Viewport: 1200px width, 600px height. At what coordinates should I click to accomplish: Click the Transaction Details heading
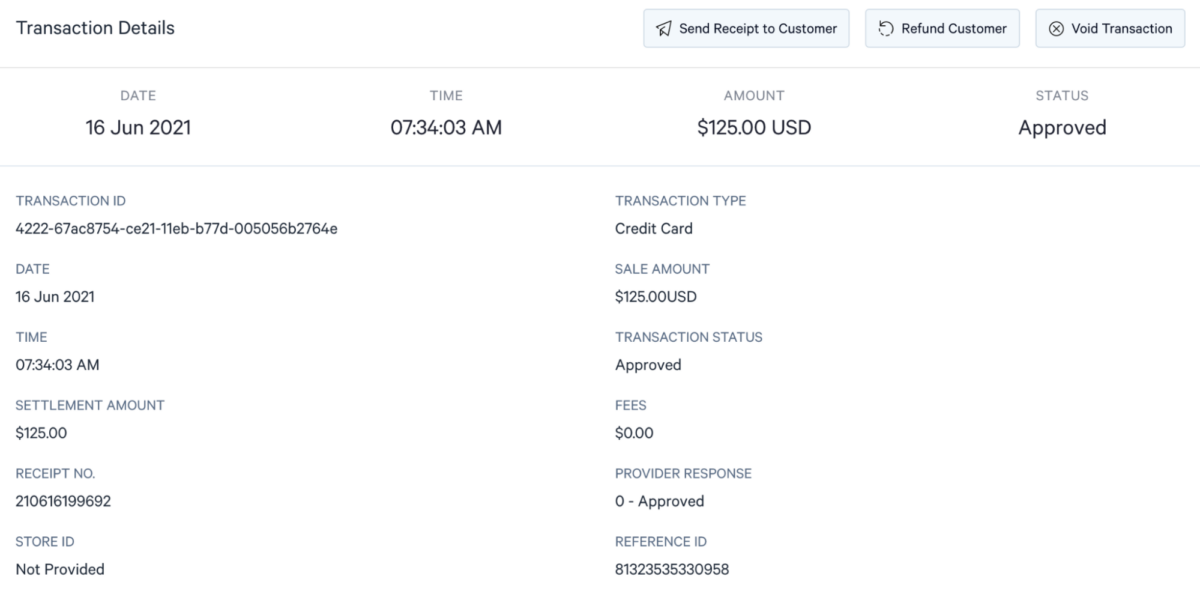click(94, 28)
